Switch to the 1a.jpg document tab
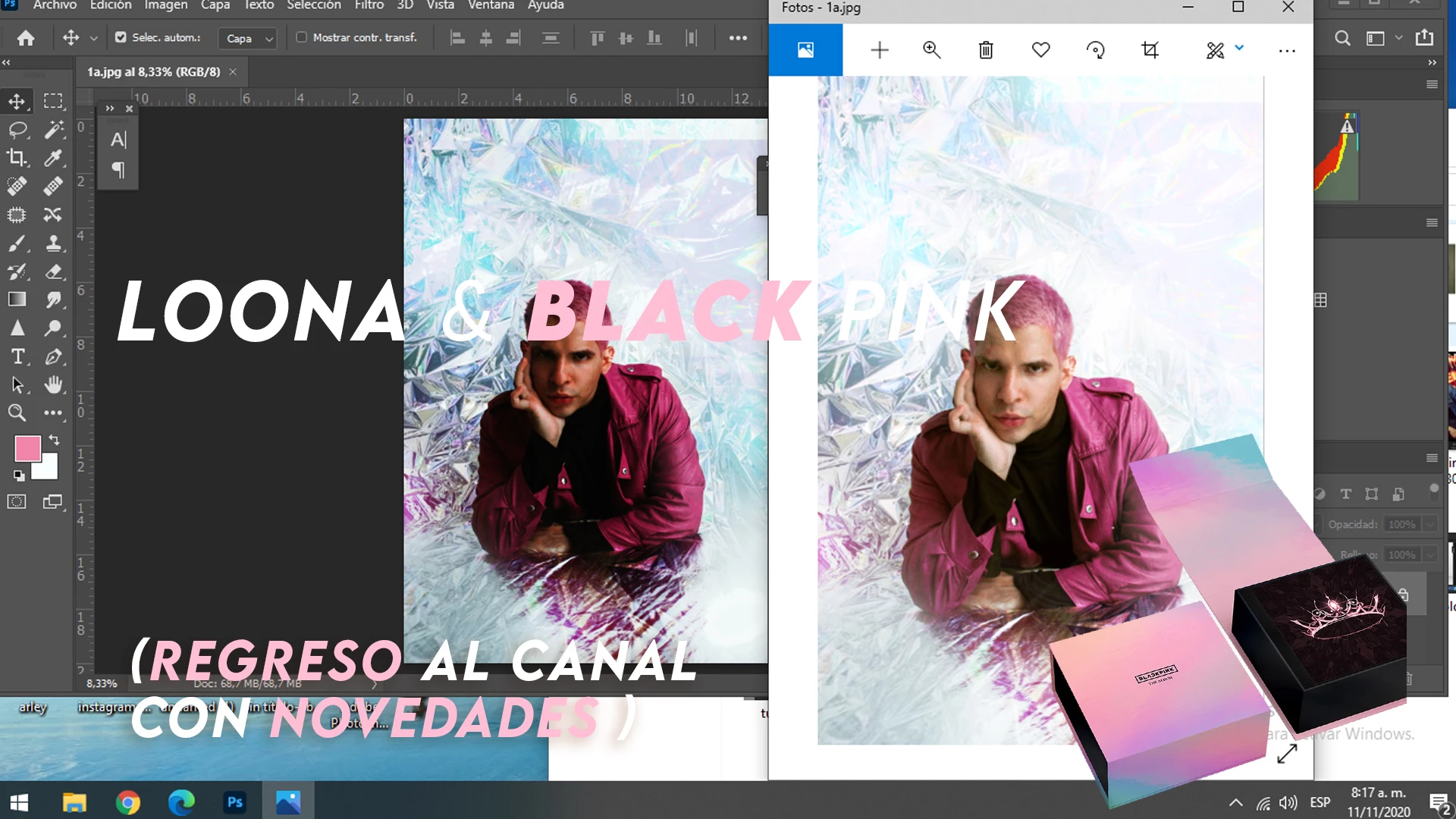The height and width of the screenshot is (819, 1456). point(153,72)
